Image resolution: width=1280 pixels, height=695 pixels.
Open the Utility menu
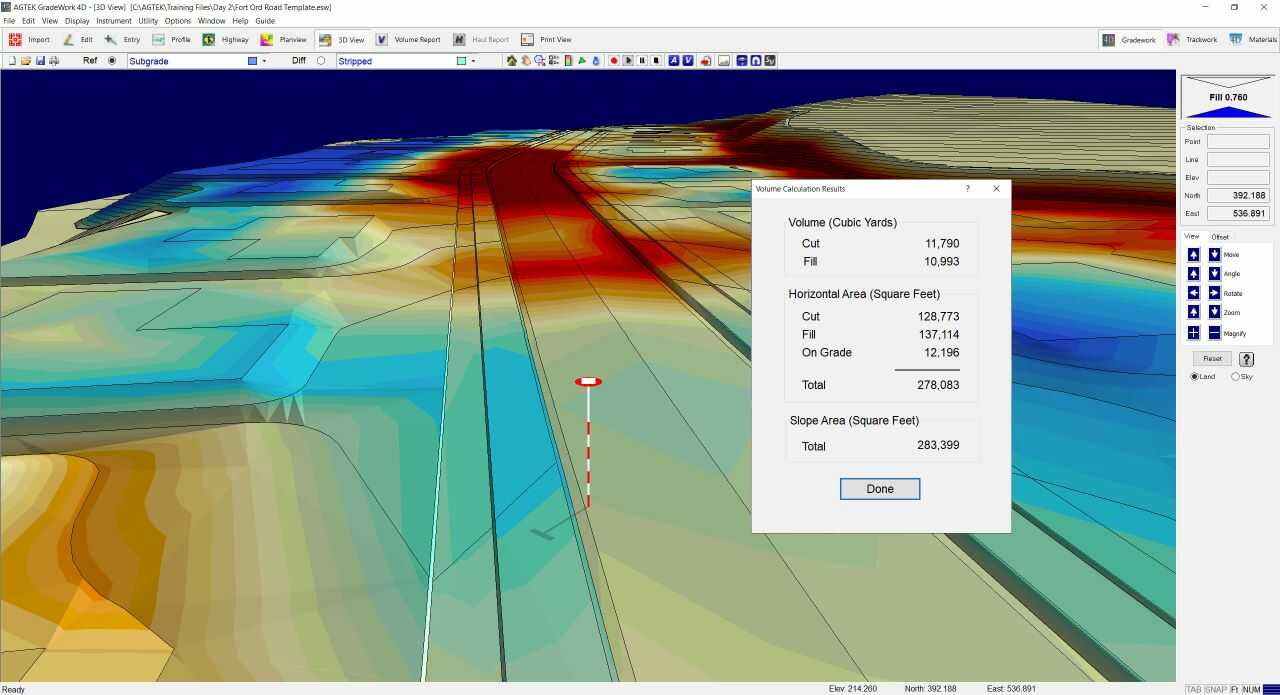point(148,21)
